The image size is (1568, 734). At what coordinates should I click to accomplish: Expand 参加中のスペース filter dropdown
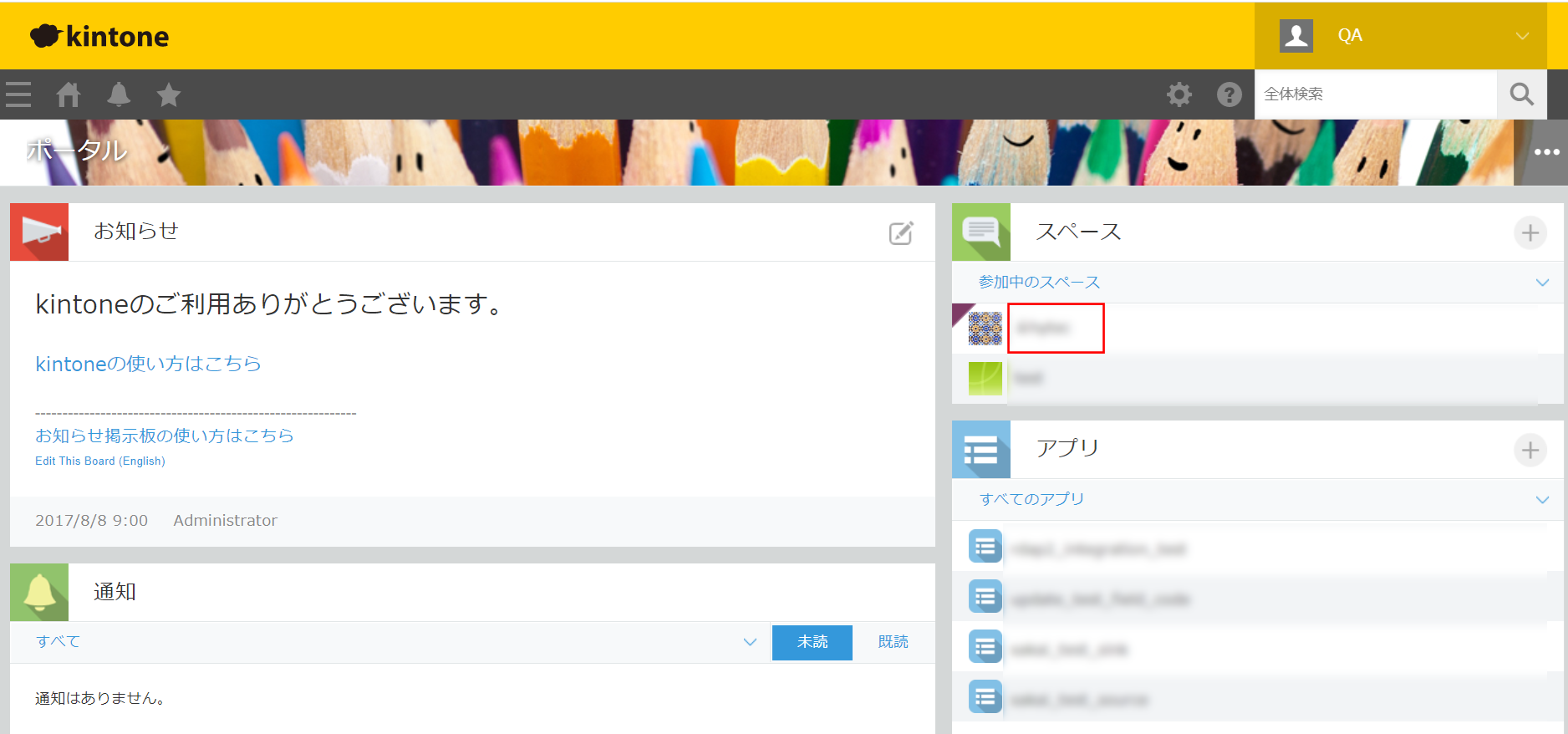click(x=1542, y=283)
